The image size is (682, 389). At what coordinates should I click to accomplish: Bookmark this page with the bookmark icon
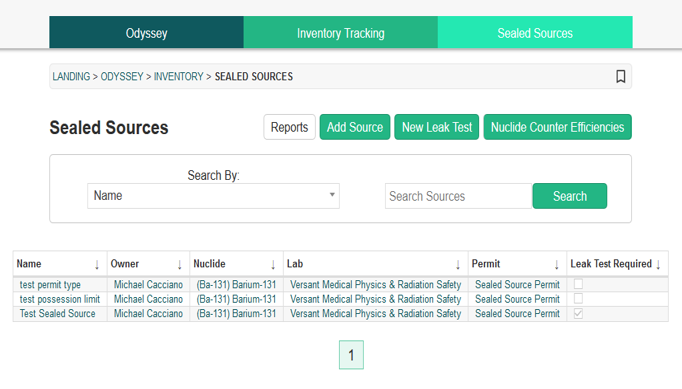(621, 77)
